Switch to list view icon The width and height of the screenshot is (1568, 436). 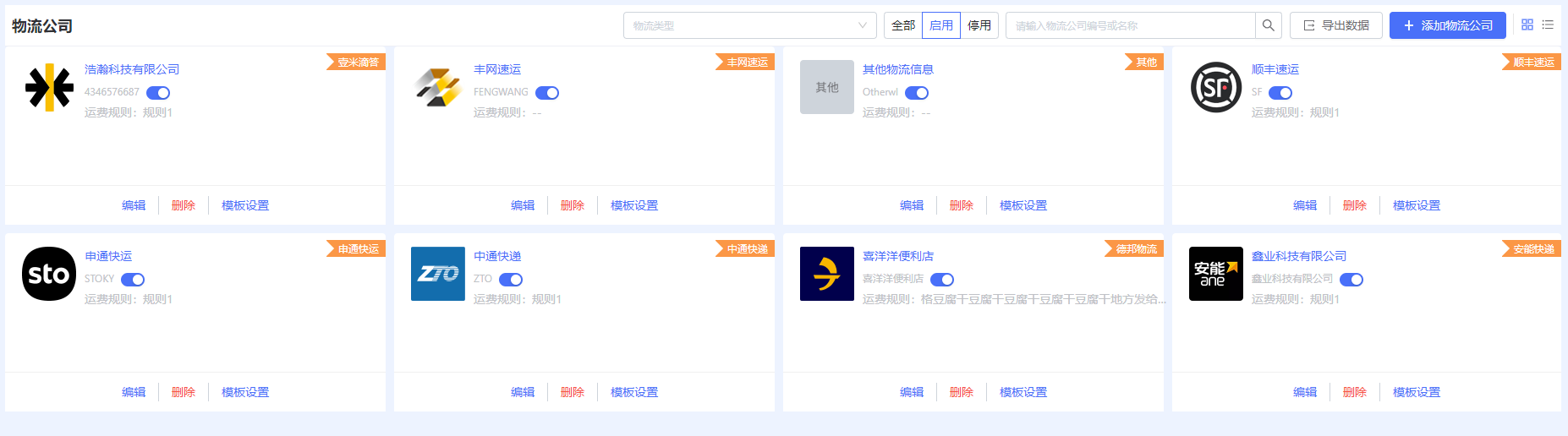(1548, 25)
